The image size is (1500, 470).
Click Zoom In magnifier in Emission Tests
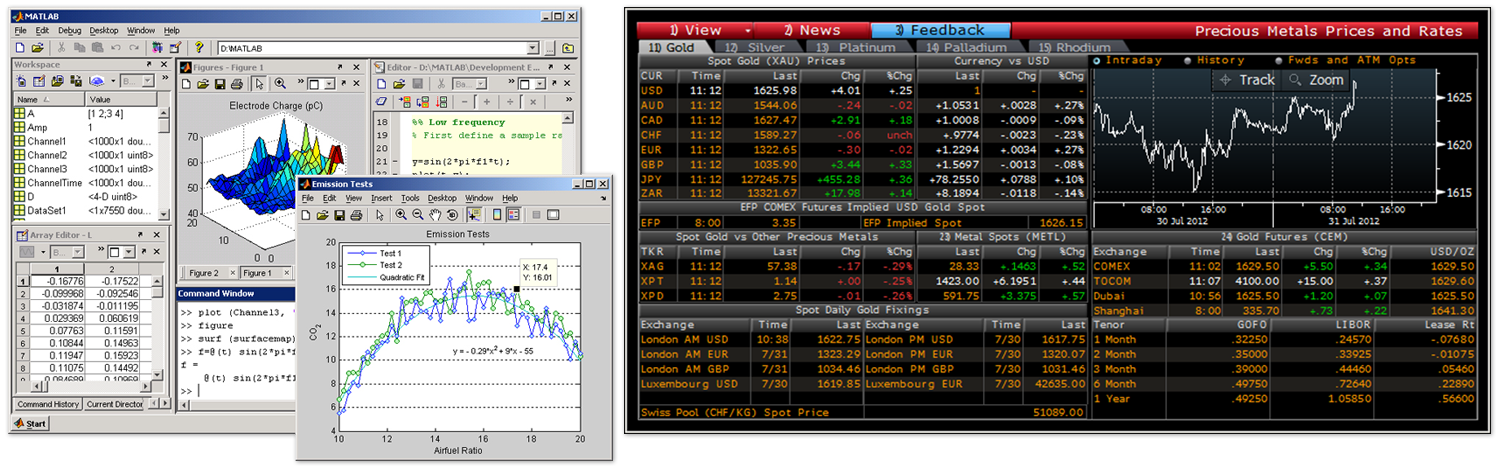point(401,215)
